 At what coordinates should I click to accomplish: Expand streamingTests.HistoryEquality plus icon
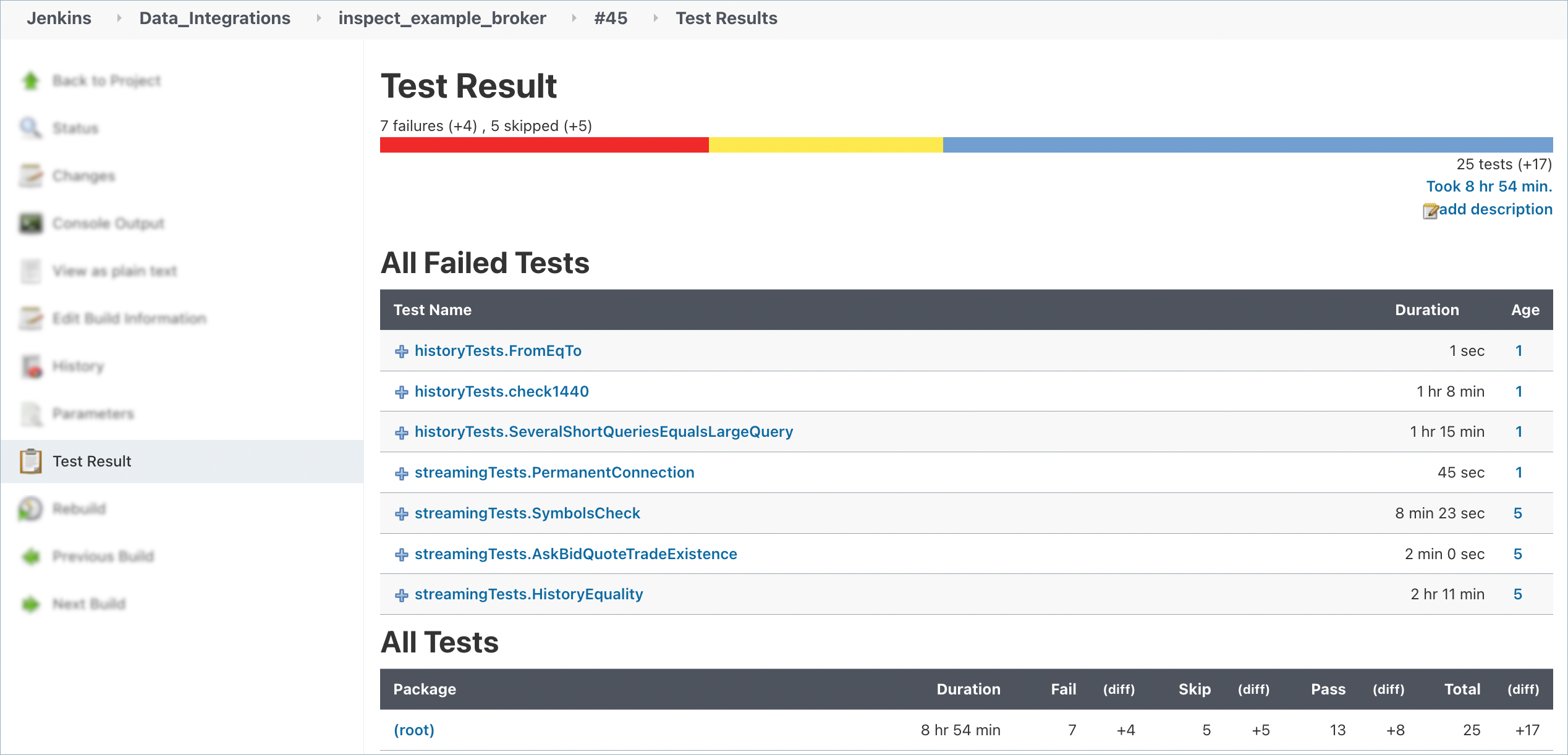[x=402, y=595]
